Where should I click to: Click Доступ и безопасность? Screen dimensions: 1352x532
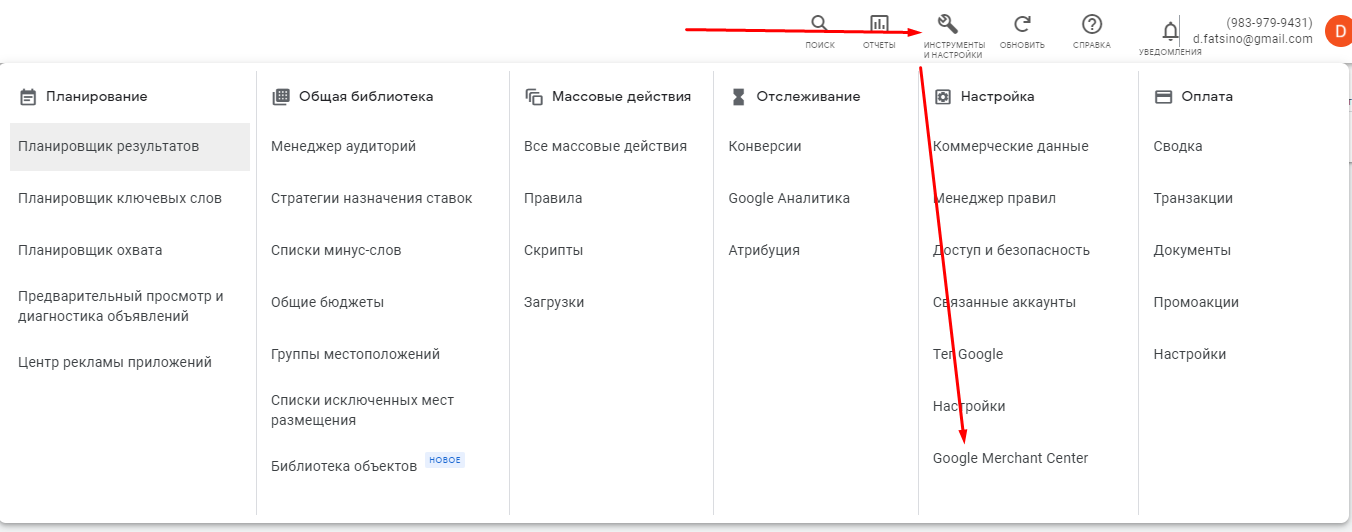tap(1011, 251)
